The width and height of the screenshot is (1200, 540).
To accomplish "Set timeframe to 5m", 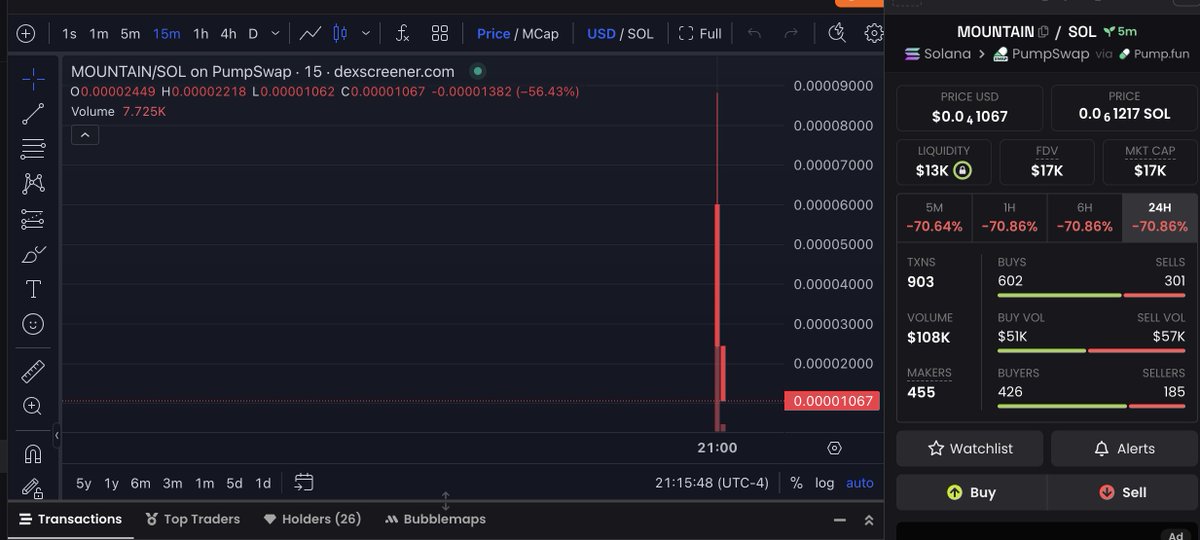I will (x=130, y=33).
